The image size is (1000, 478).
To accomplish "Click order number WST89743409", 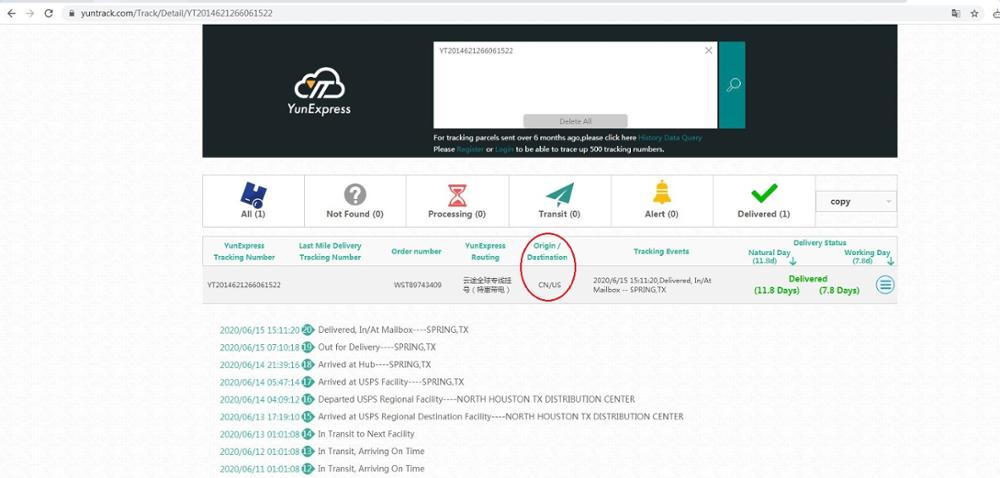I will coord(417,285).
